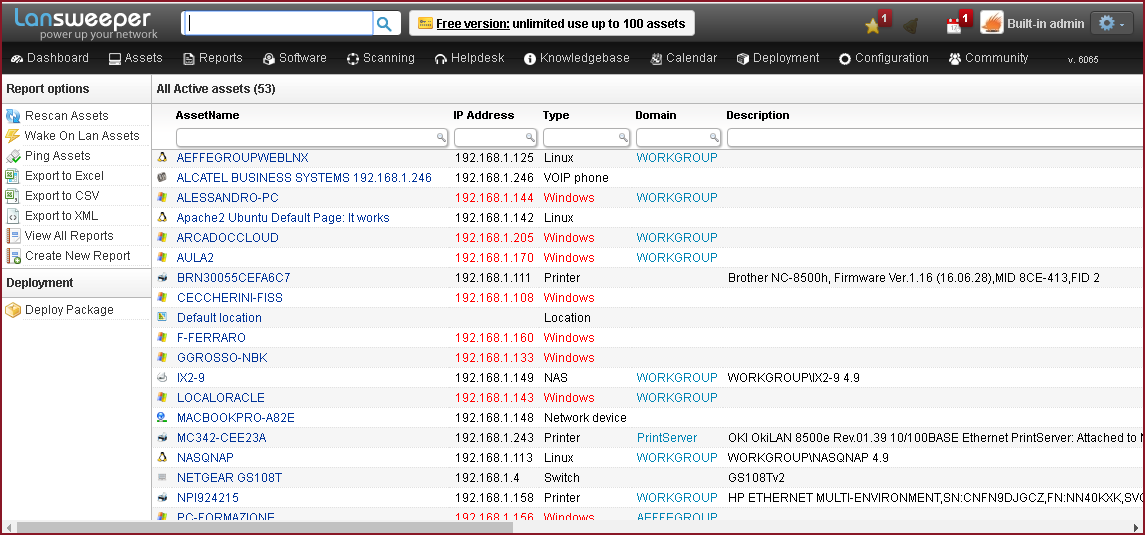Image resolution: width=1145 pixels, height=535 pixels.
Task: Click the Wake On Lan lightning icon
Action: (12, 136)
